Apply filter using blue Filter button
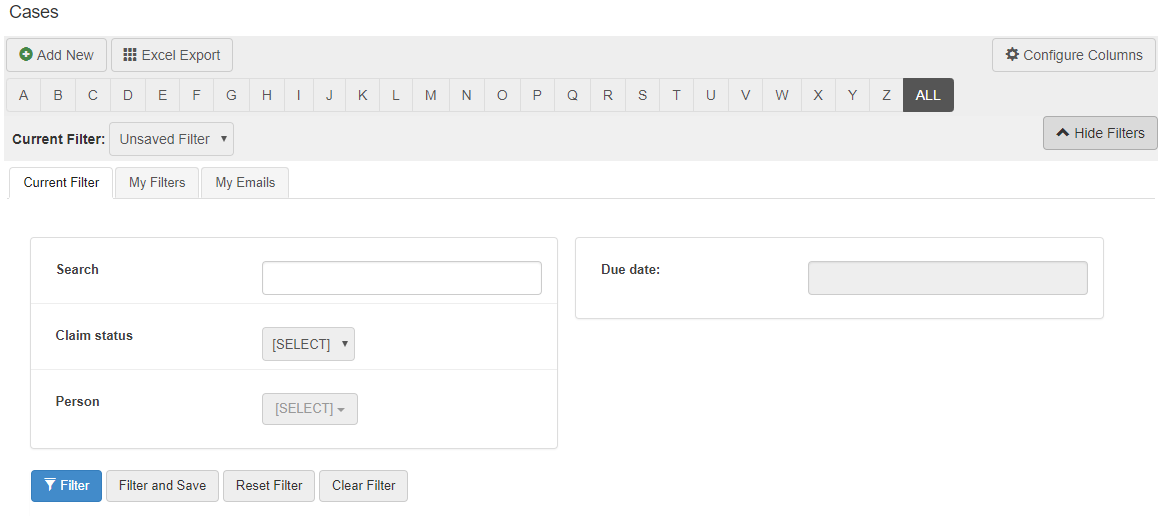This screenshot has width=1164, height=516. (66, 485)
